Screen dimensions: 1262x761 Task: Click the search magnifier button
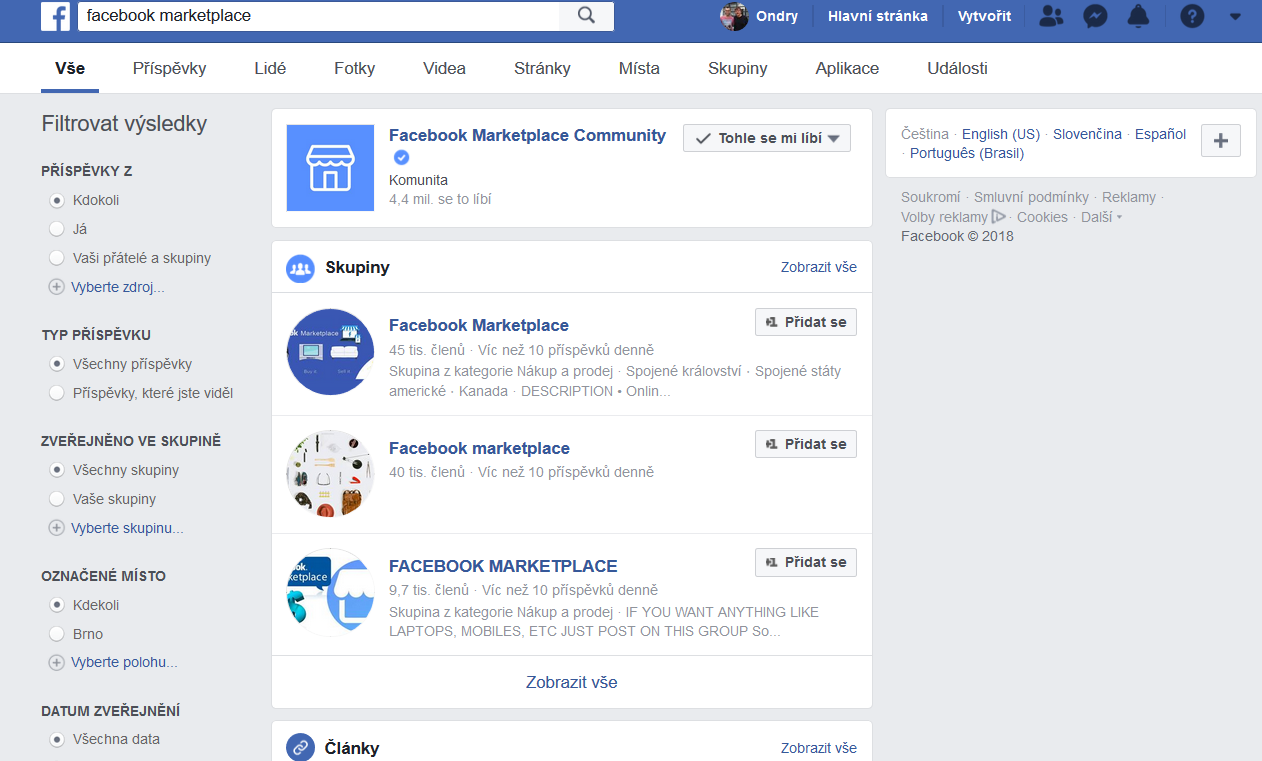coord(587,16)
